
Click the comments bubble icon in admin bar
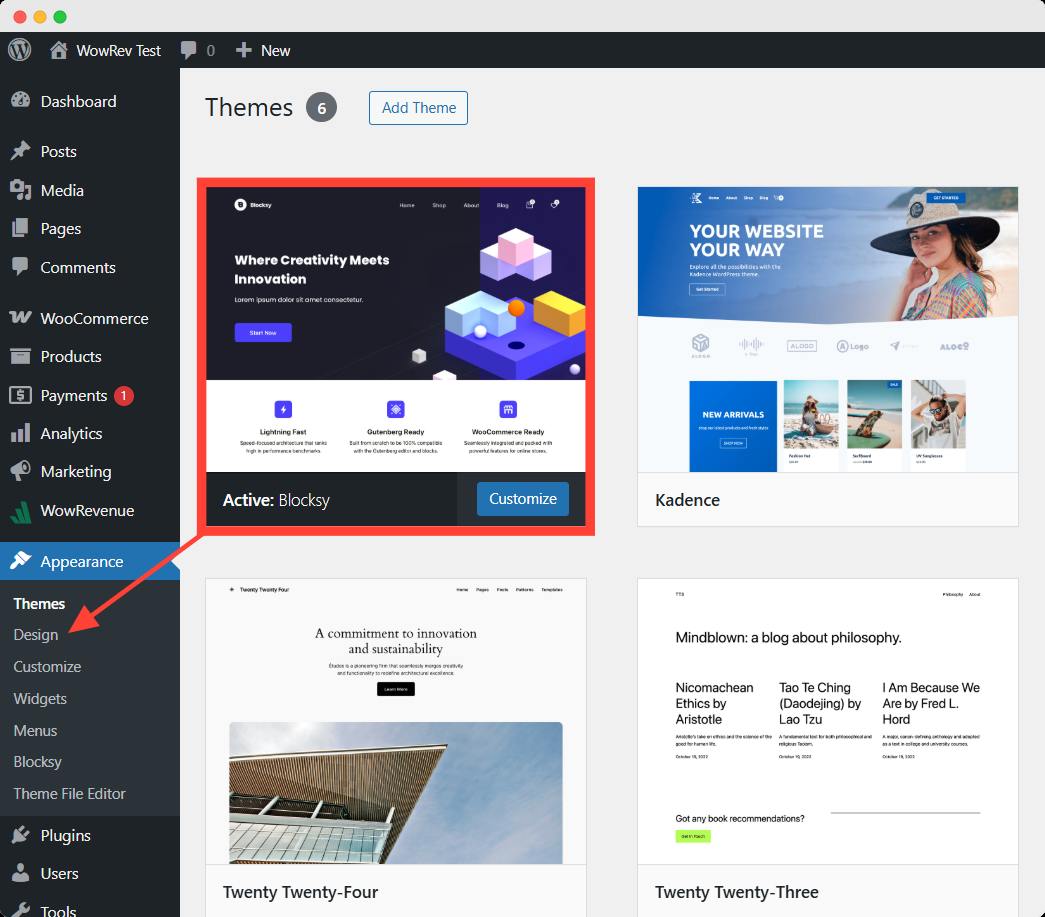[189, 50]
